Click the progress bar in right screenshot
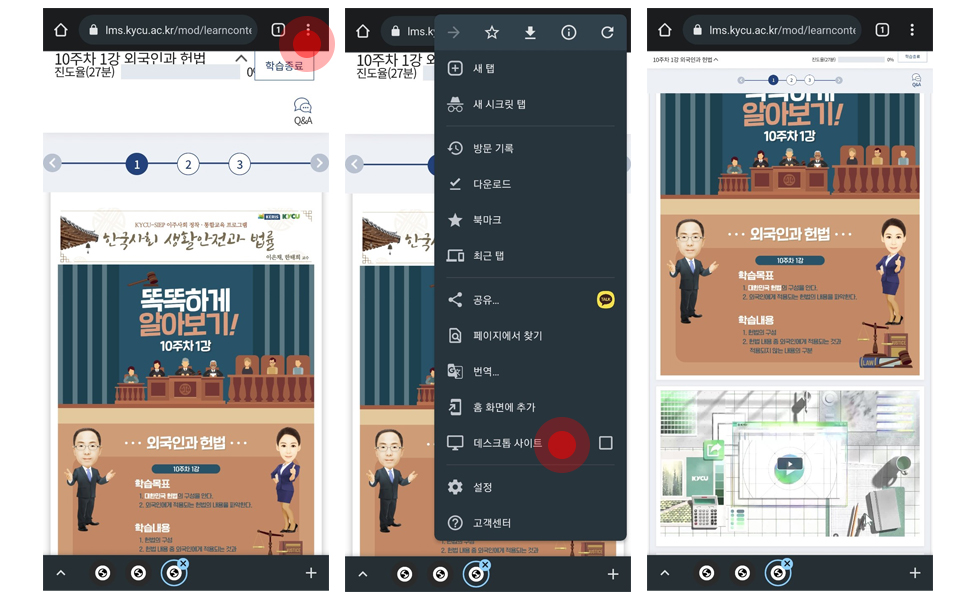The width and height of the screenshot is (976, 600). coord(859,60)
